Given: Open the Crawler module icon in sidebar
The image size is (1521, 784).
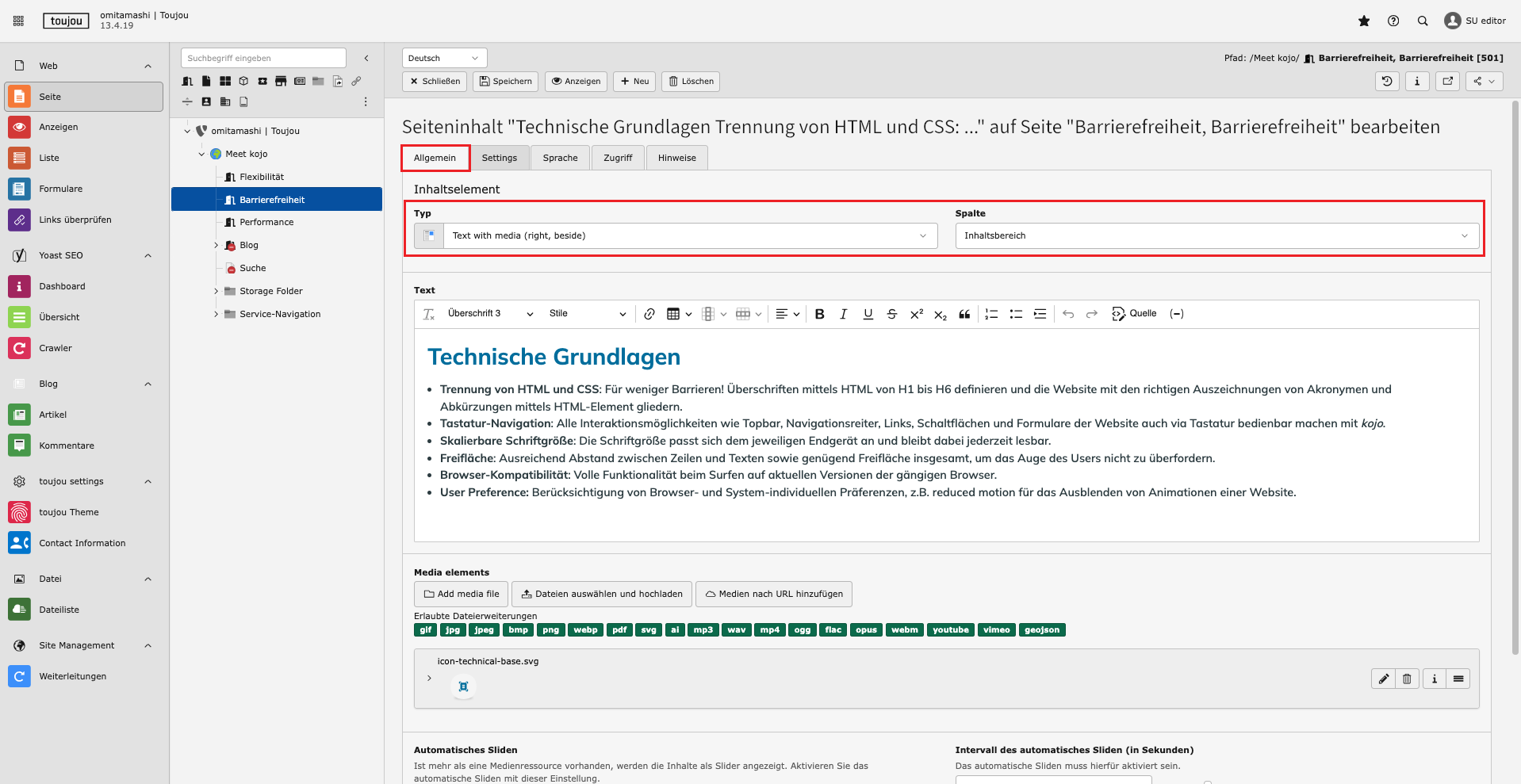Looking at the screenshot, I should (19, 348).
